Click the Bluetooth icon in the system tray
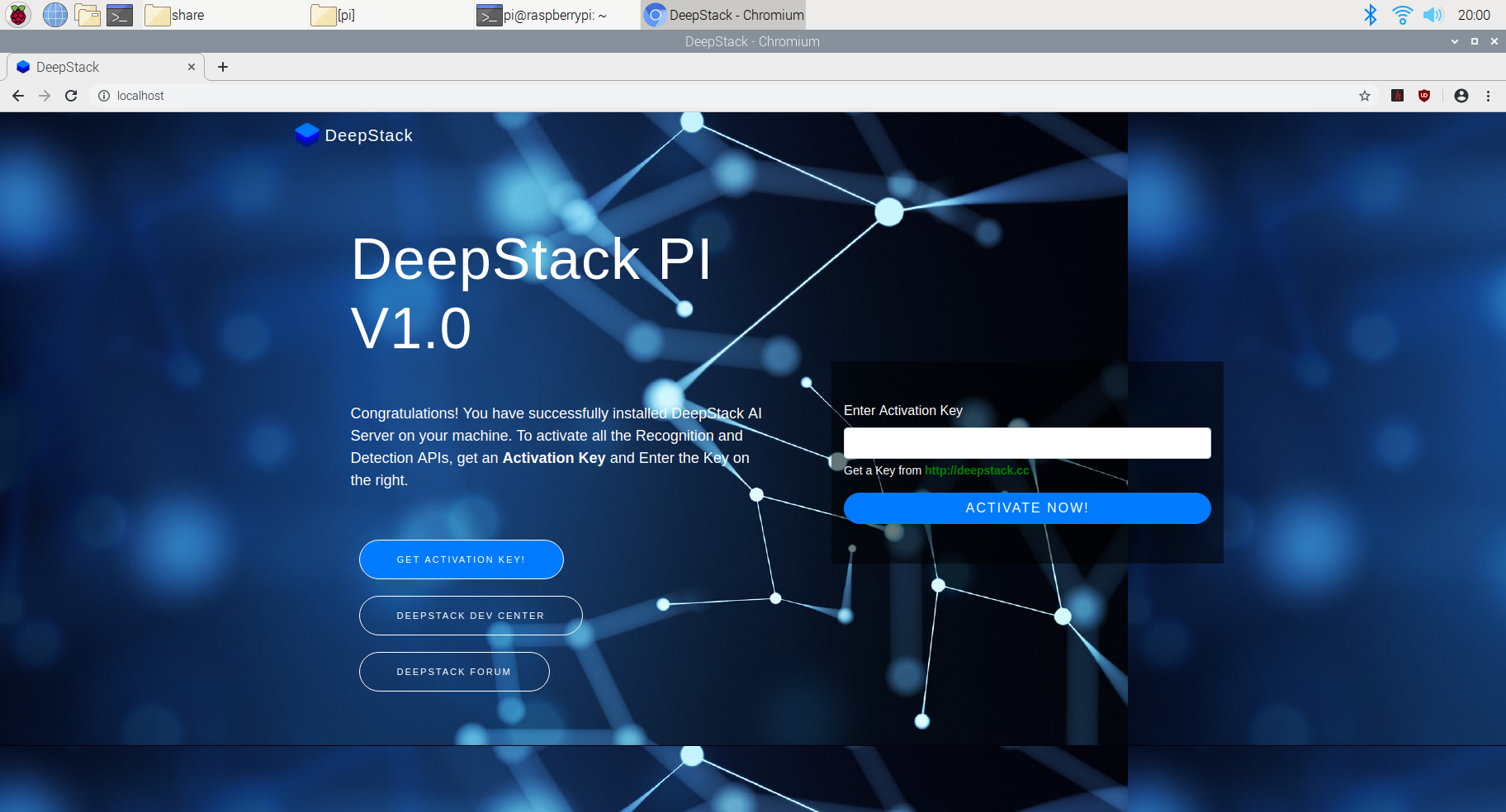The image size is (1506, 812). click(1371, 14)
